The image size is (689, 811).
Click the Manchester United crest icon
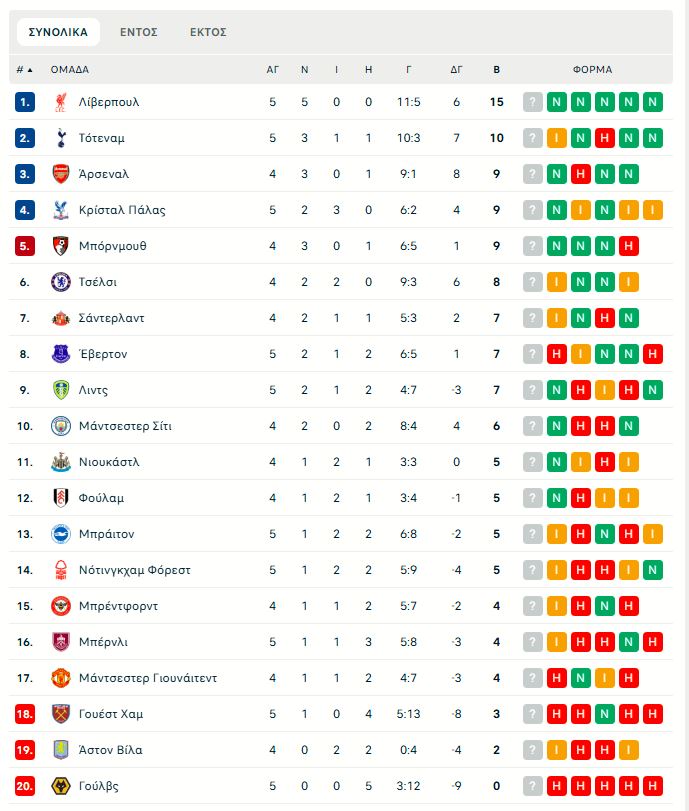pos(61,678)
